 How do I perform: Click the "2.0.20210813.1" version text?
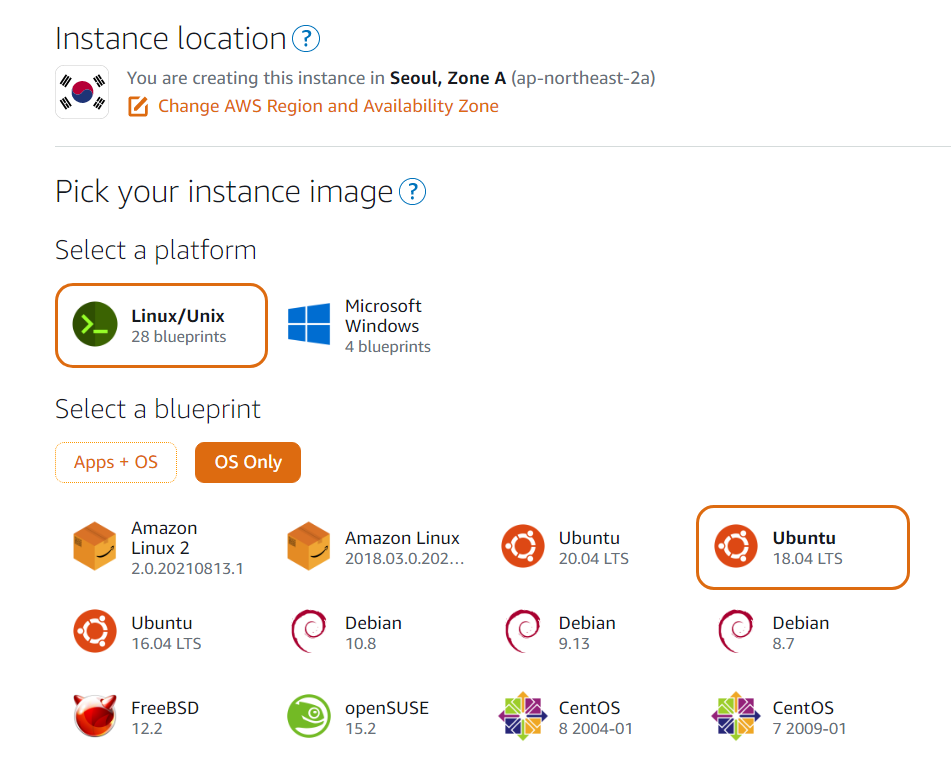click(187, 569)
